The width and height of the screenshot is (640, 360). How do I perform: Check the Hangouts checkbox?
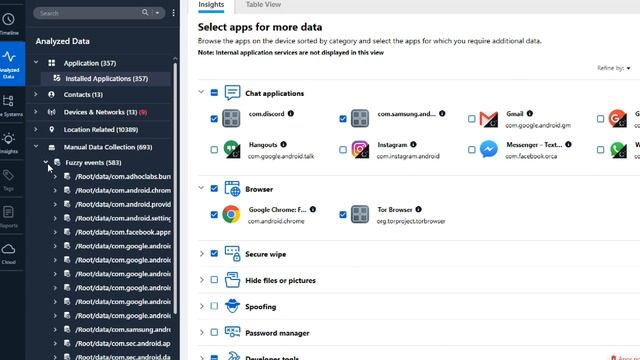coord(214,150)
